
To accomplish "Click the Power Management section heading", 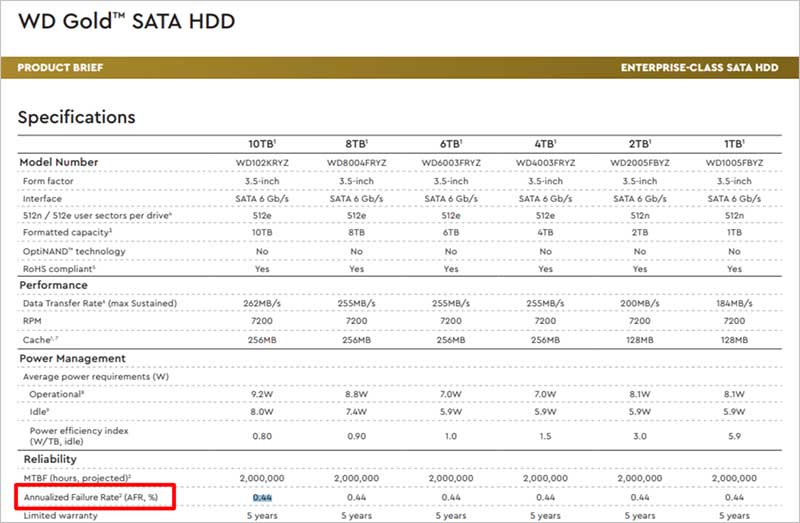I will point(72,359).
